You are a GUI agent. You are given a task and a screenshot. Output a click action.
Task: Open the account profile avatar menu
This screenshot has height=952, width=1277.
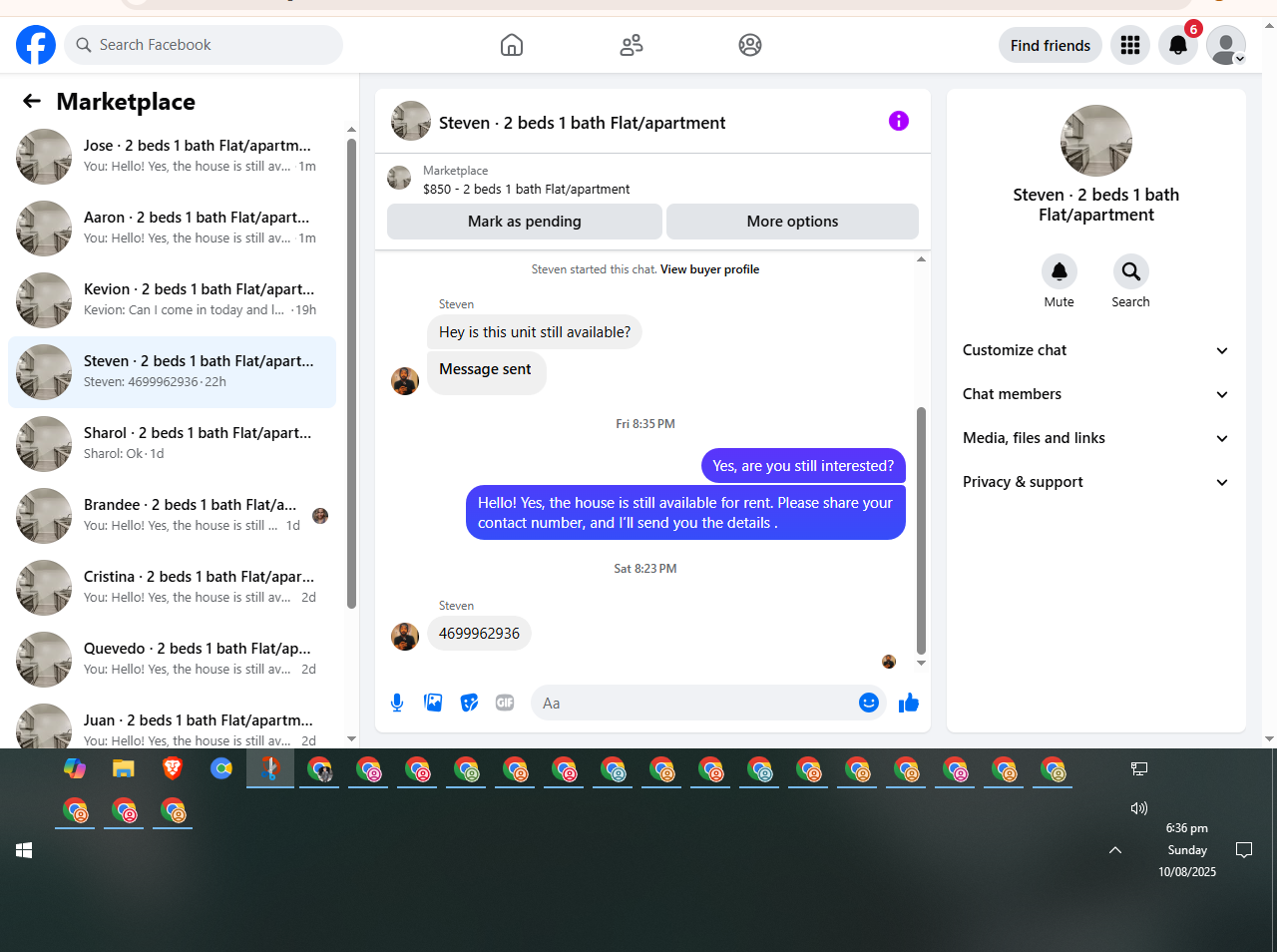click(1226, 45)
